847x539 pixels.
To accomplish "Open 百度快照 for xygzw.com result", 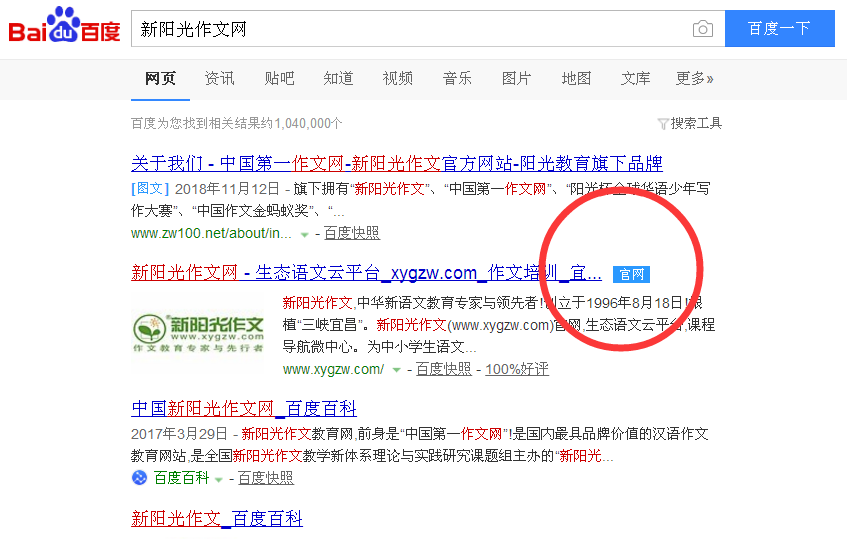I will click(443, 369).
